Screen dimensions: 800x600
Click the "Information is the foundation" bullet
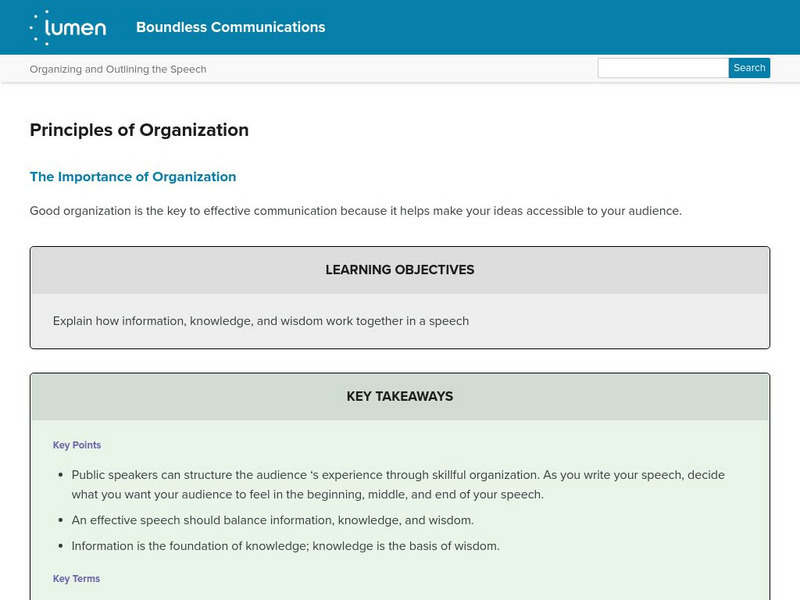pyautogui.click(x=285, y=546)
